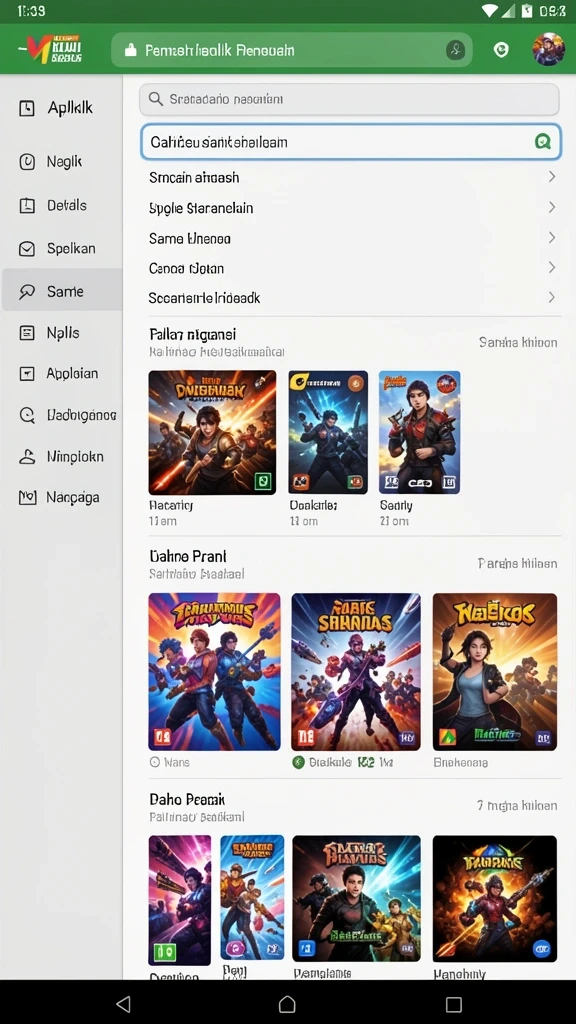This screenshot has width=576, height=1024.
Task: Tap the microphone icon in green bar
Action: coord(455,50)
